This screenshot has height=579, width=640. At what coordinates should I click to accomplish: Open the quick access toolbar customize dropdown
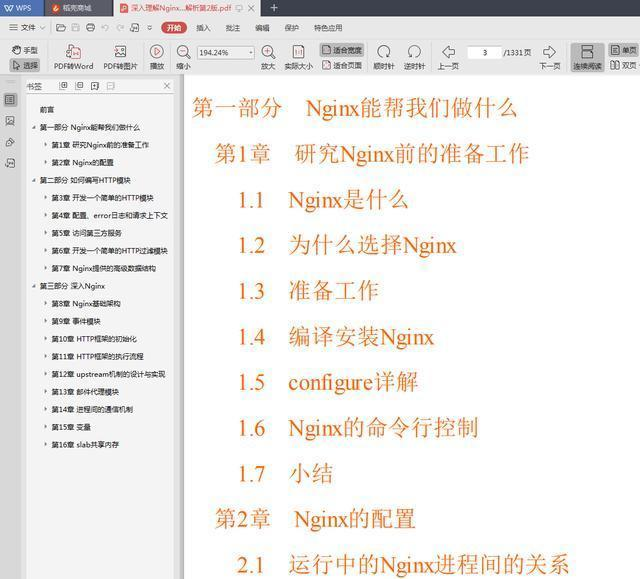tap(150, 28)
